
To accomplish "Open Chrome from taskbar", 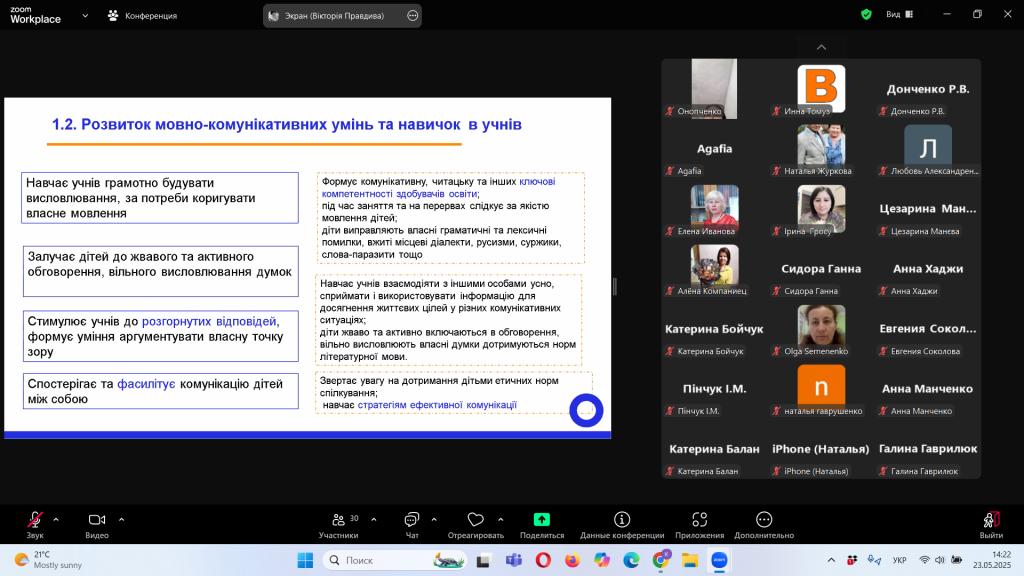I will [x=660, y=560].
